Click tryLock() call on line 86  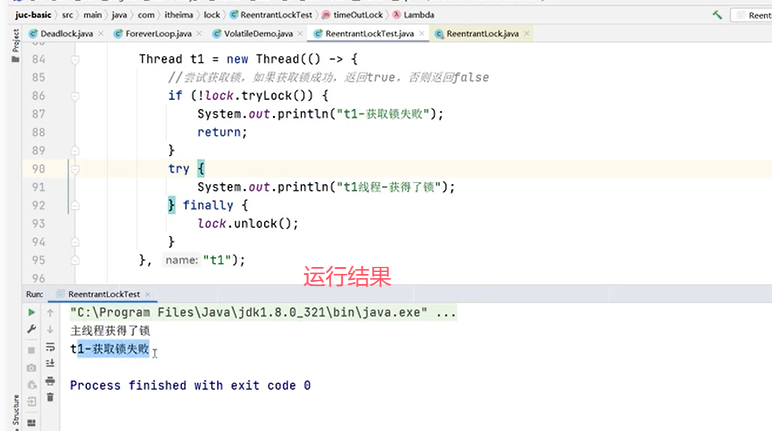point(277,96)
